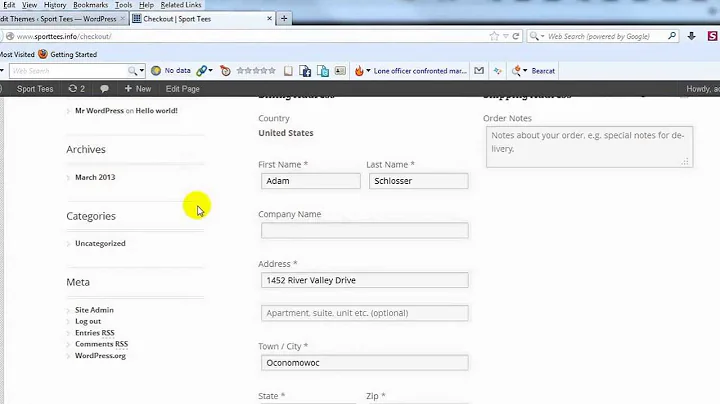Click the Order Notes text area

[590, 147]
